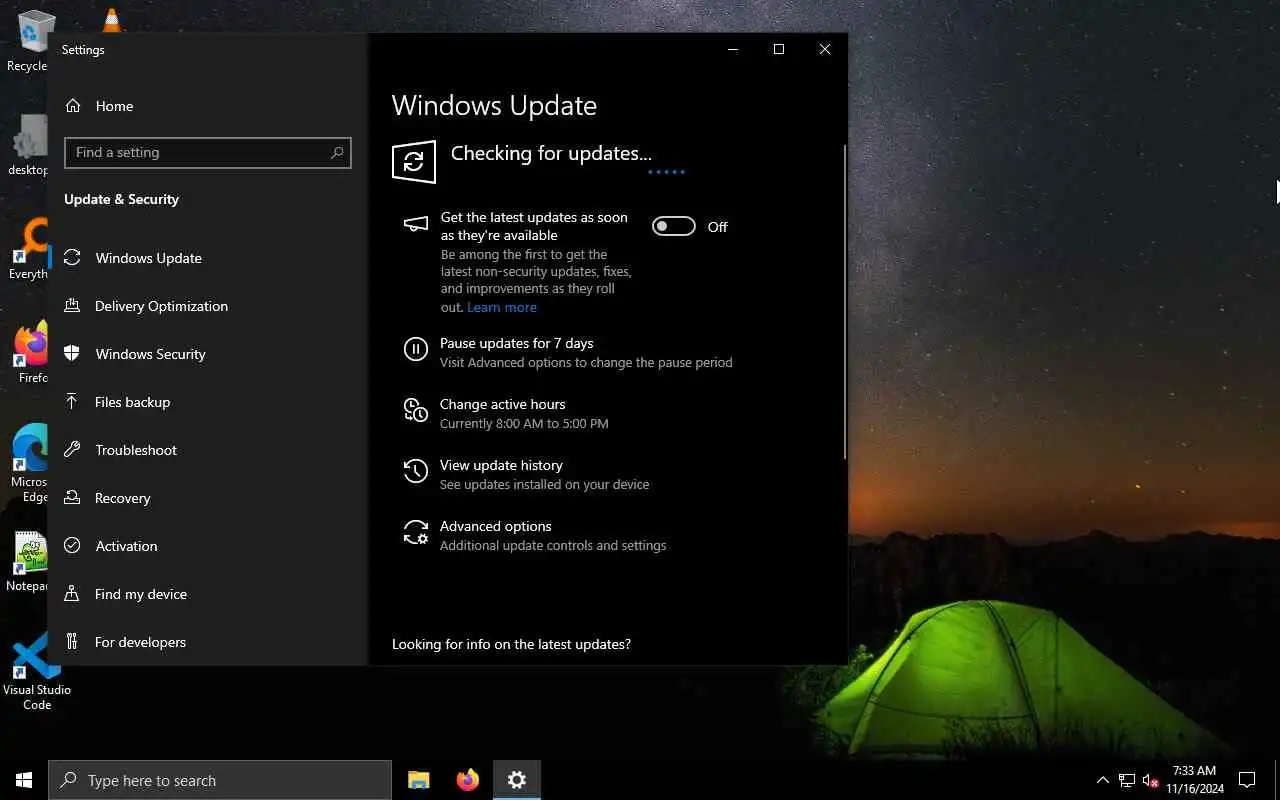
Task: Click View update history
Action: pyautogui.click(x=501, y=465)
